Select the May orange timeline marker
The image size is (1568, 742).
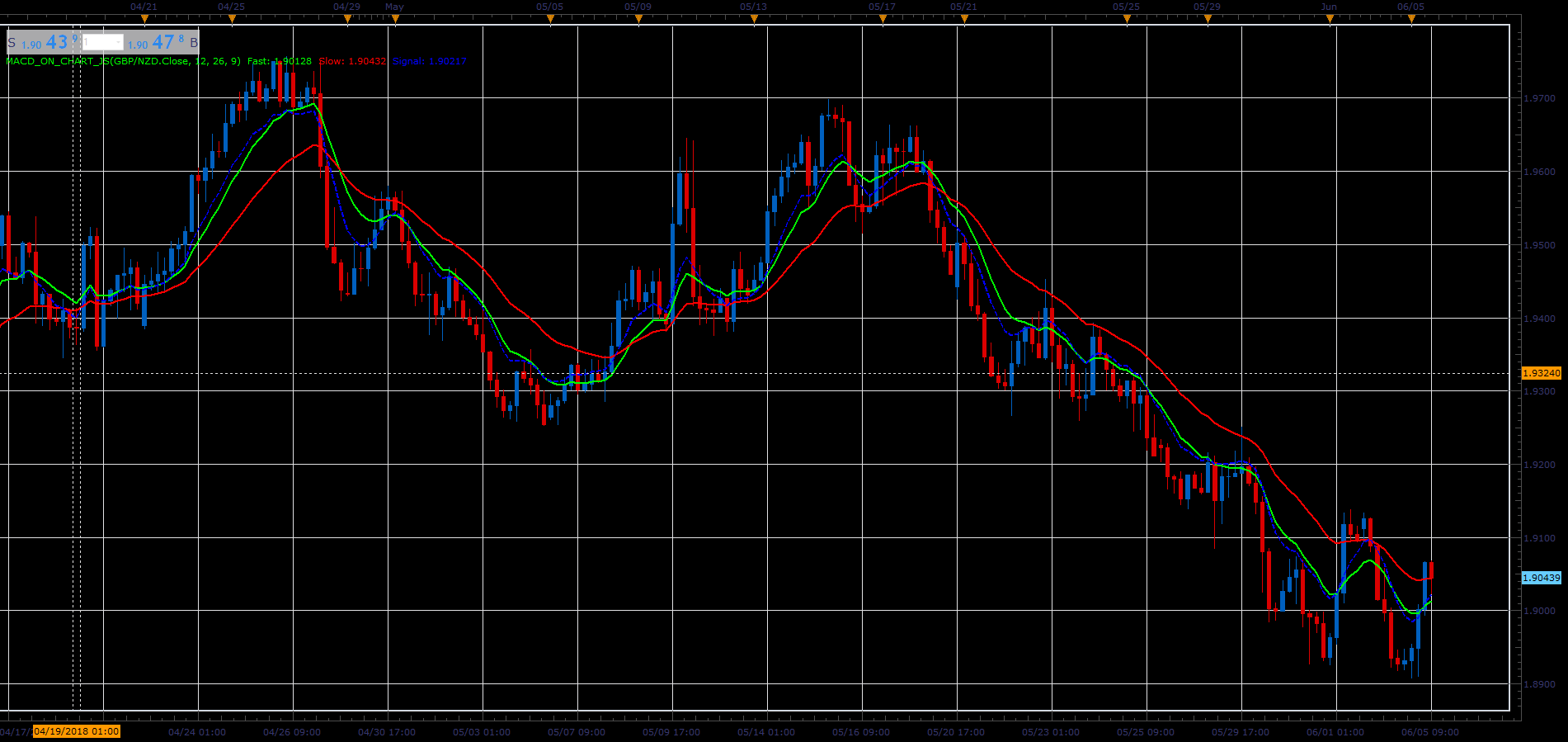pyautogui.click(x=395, y=18)
